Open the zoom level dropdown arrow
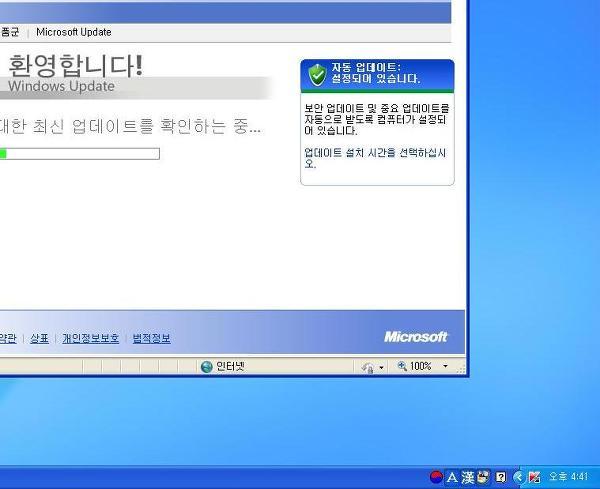Screen dimensions: 600x489 445,366
